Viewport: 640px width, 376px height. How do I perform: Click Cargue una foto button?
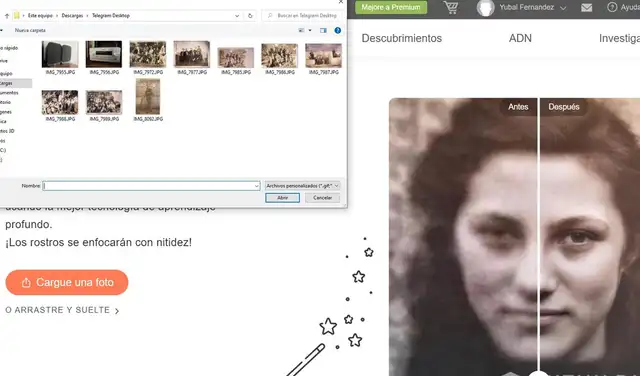pyautogui.click(x=67, y=283)
